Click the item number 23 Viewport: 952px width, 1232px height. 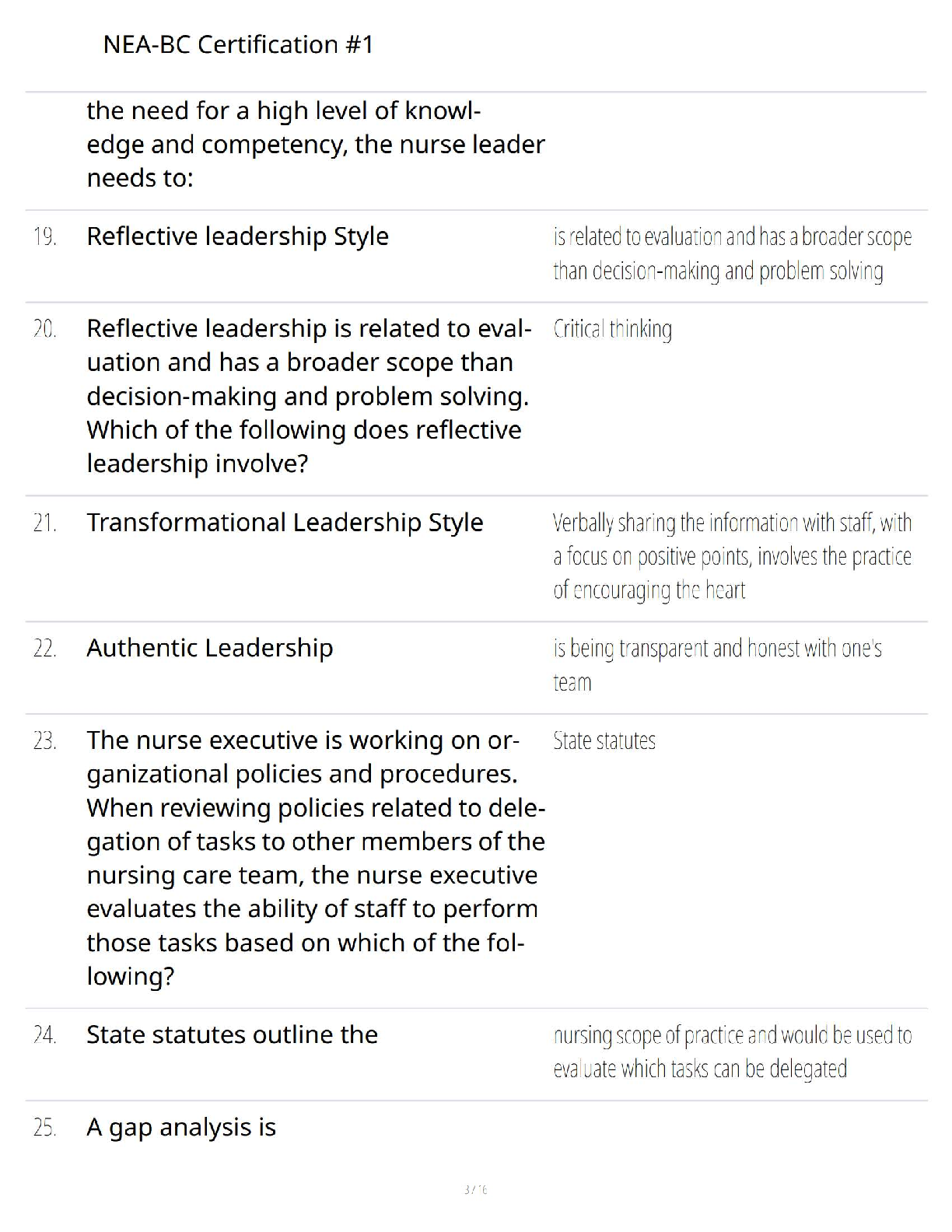click(45, 741)
